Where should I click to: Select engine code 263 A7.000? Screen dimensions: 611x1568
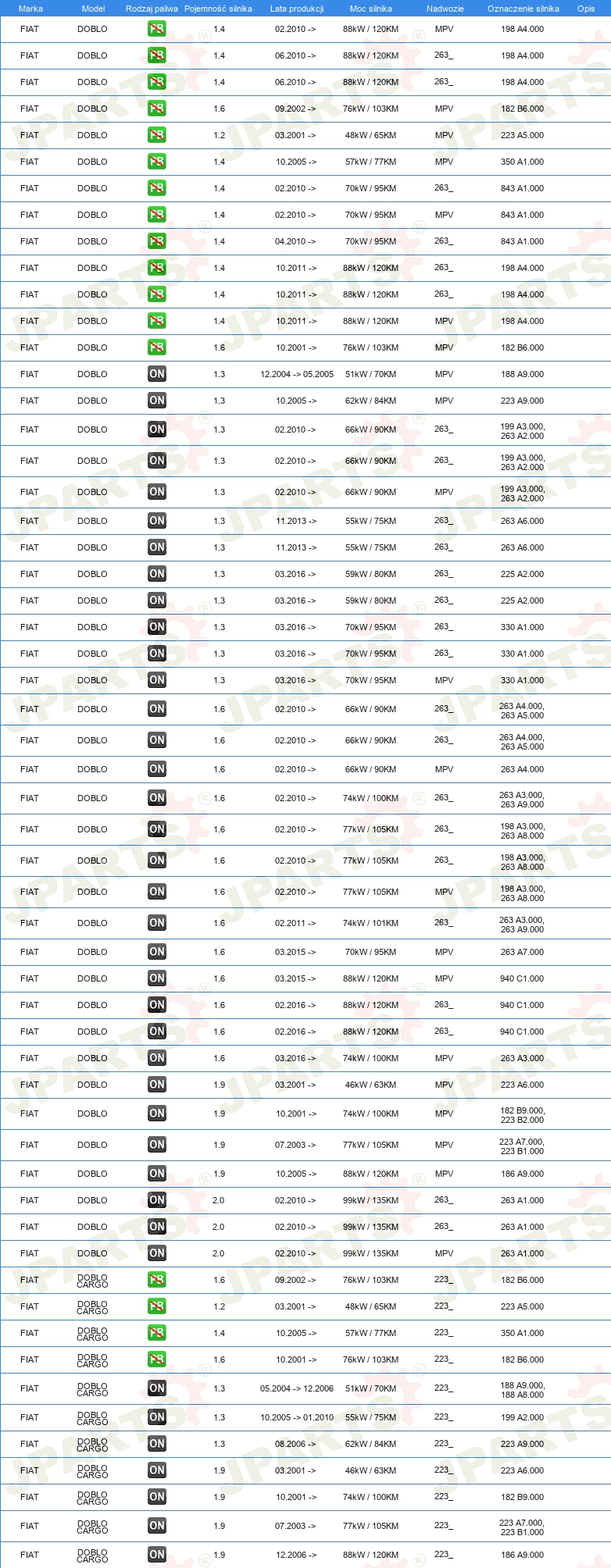(x=523, y=952)
